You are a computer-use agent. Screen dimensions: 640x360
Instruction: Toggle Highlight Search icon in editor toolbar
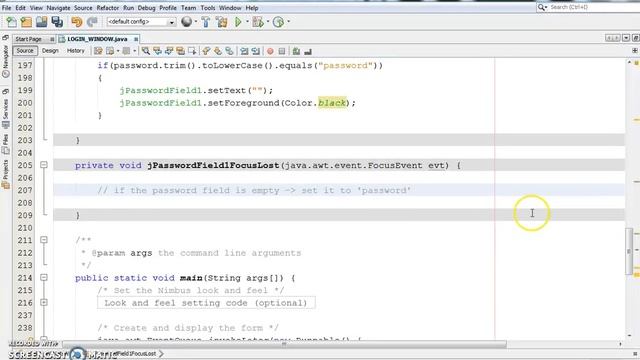coord(180,51)
